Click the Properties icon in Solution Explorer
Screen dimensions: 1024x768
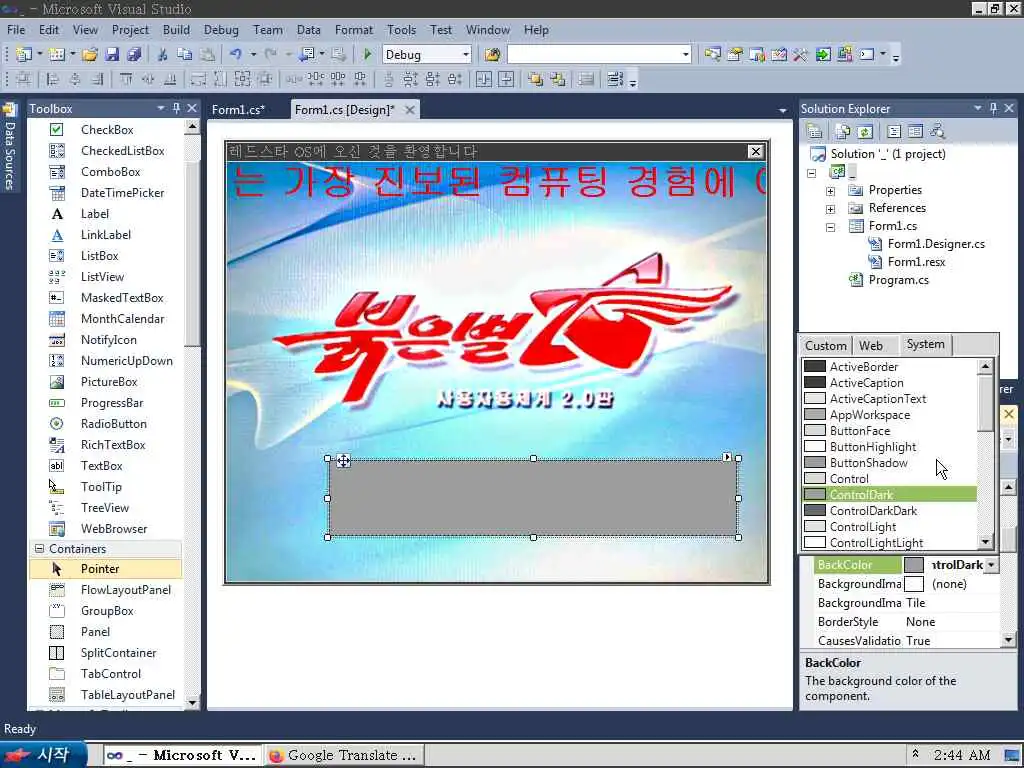click(814, 131)
